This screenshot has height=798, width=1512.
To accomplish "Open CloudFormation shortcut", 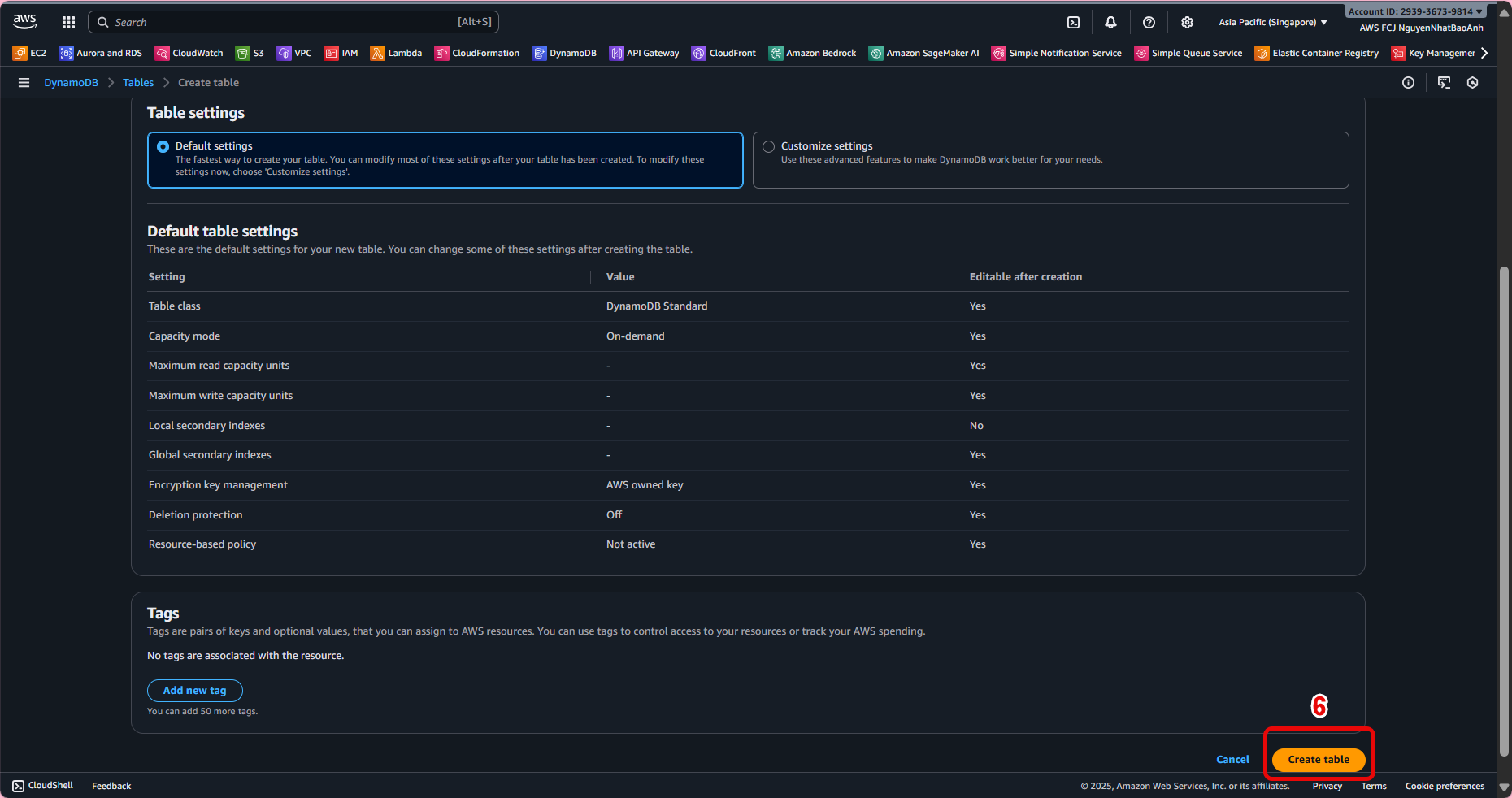I will tap(477, 53).
